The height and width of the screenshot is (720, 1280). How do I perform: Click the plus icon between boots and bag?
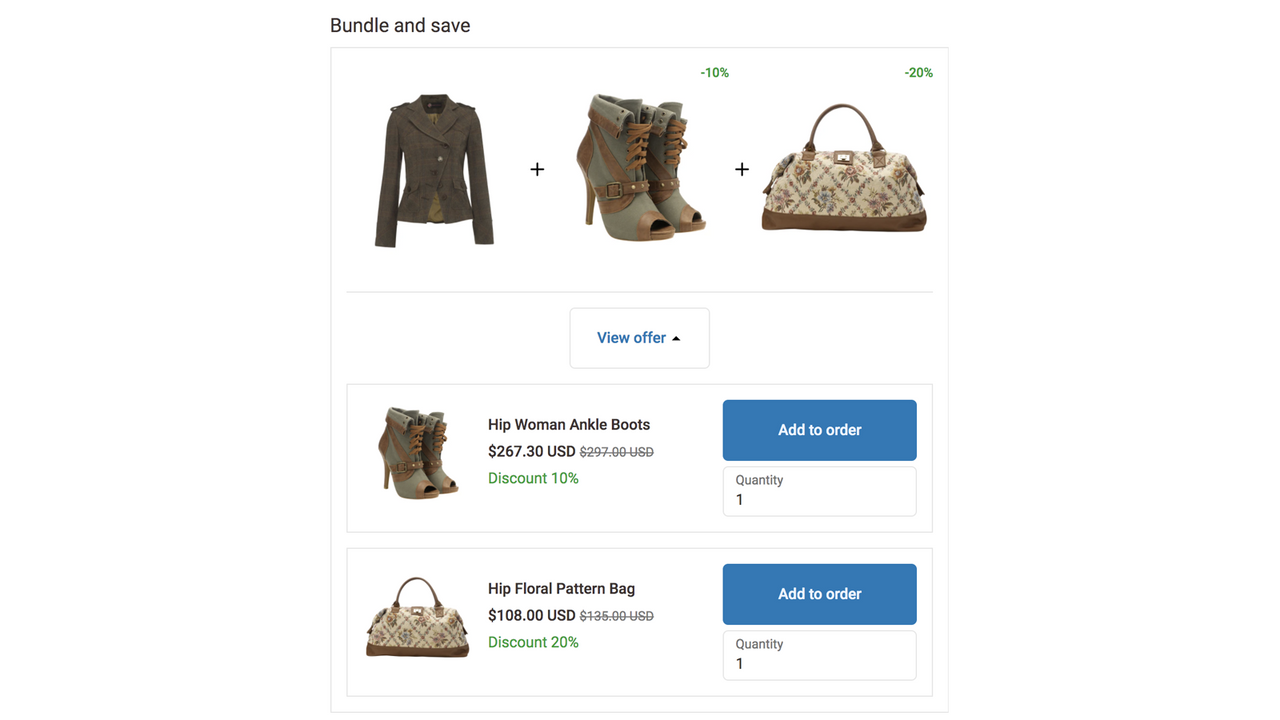coord(741,169)
